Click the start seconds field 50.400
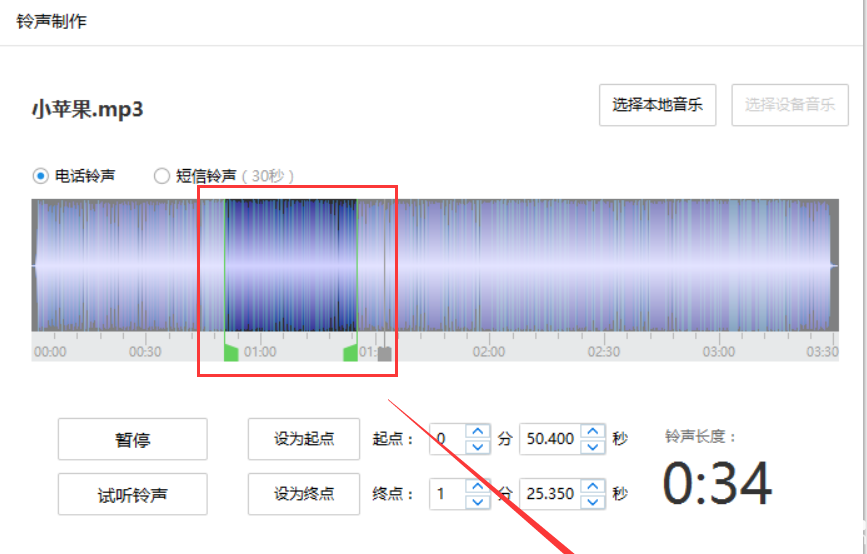This screenshot has width=867, height=554. 550,439
